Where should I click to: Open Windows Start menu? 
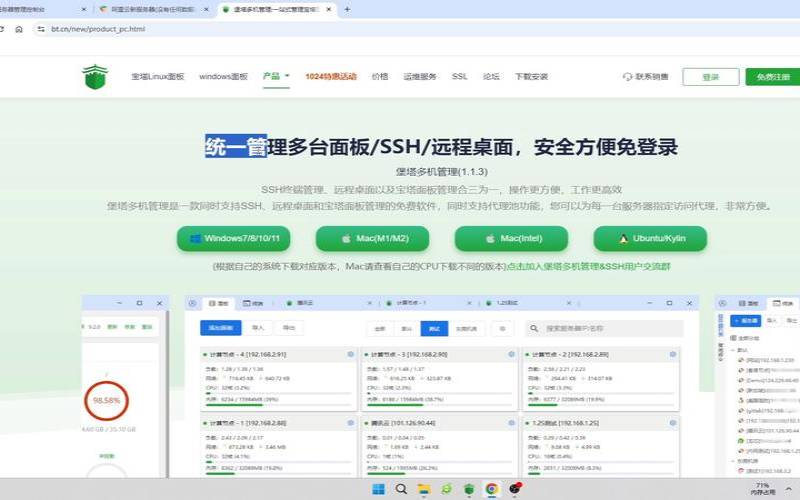click(379, 489)
